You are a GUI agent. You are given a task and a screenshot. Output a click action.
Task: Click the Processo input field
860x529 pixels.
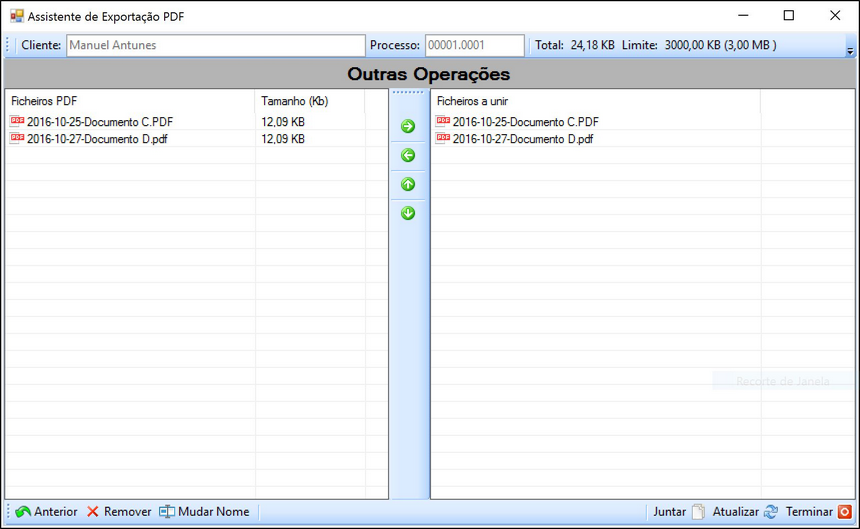474,45
